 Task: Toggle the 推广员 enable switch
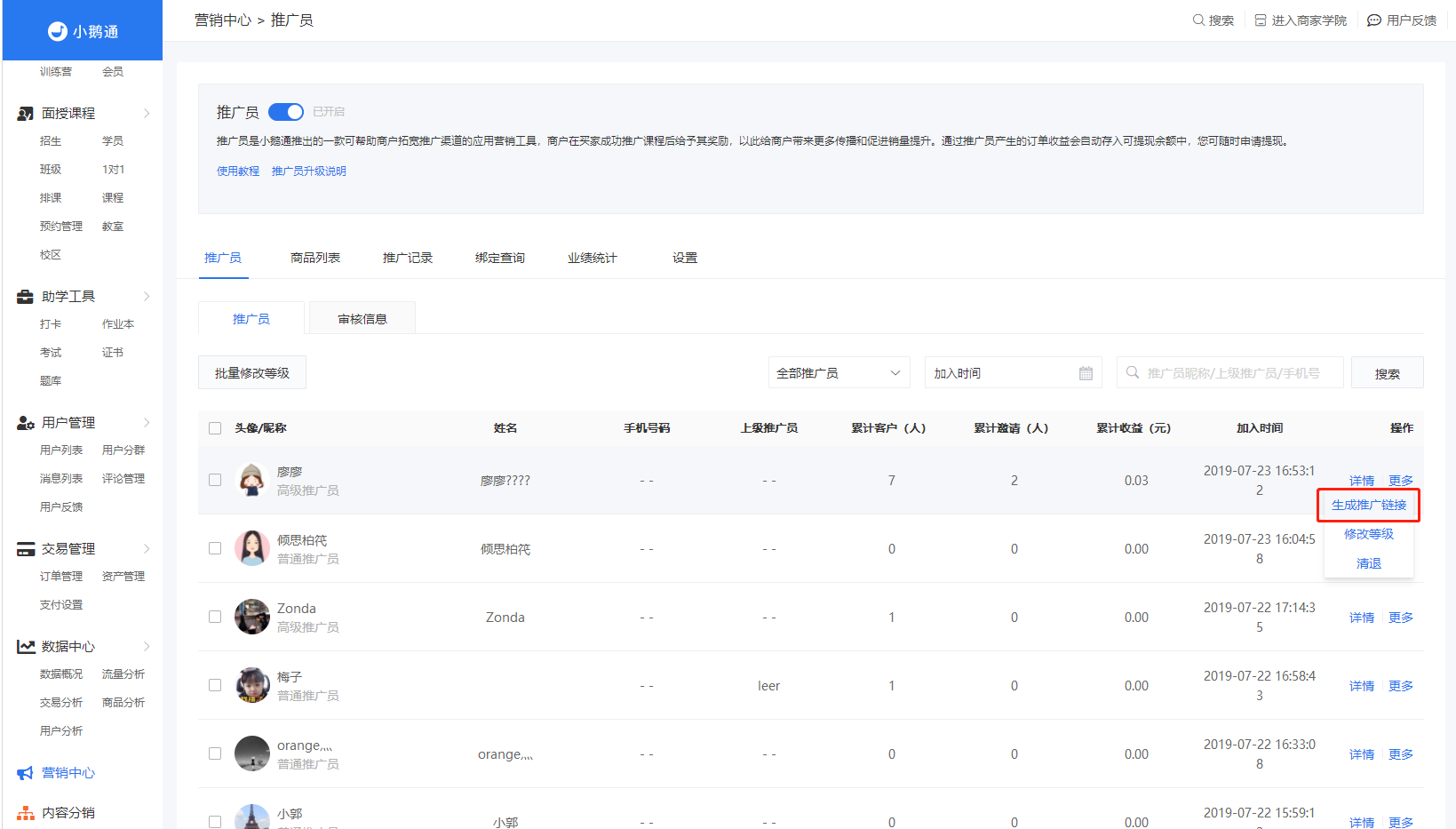point(286,112)
